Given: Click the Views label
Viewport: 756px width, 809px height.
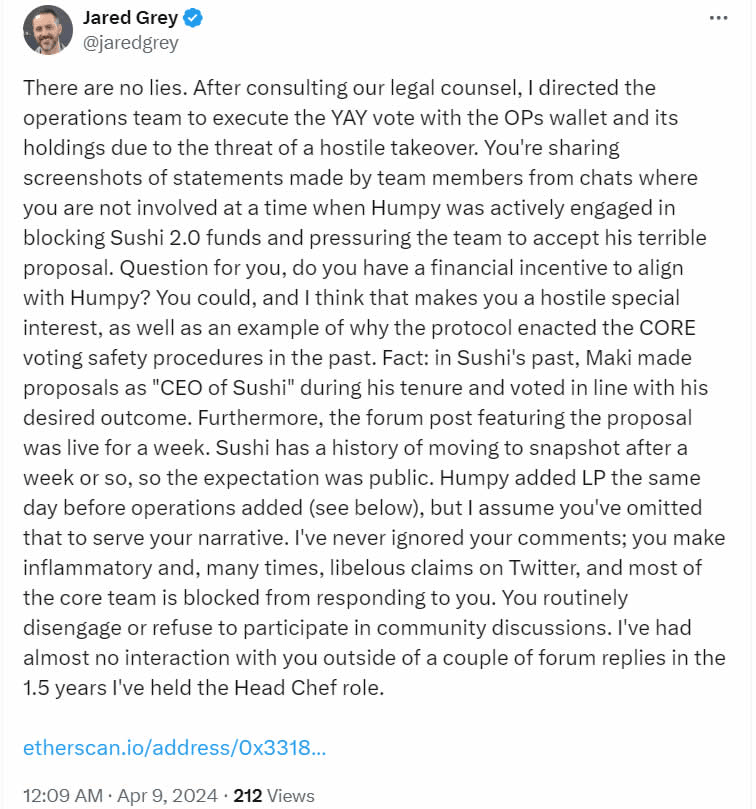Looking at the screenshot, I should (x=291, y=796).
